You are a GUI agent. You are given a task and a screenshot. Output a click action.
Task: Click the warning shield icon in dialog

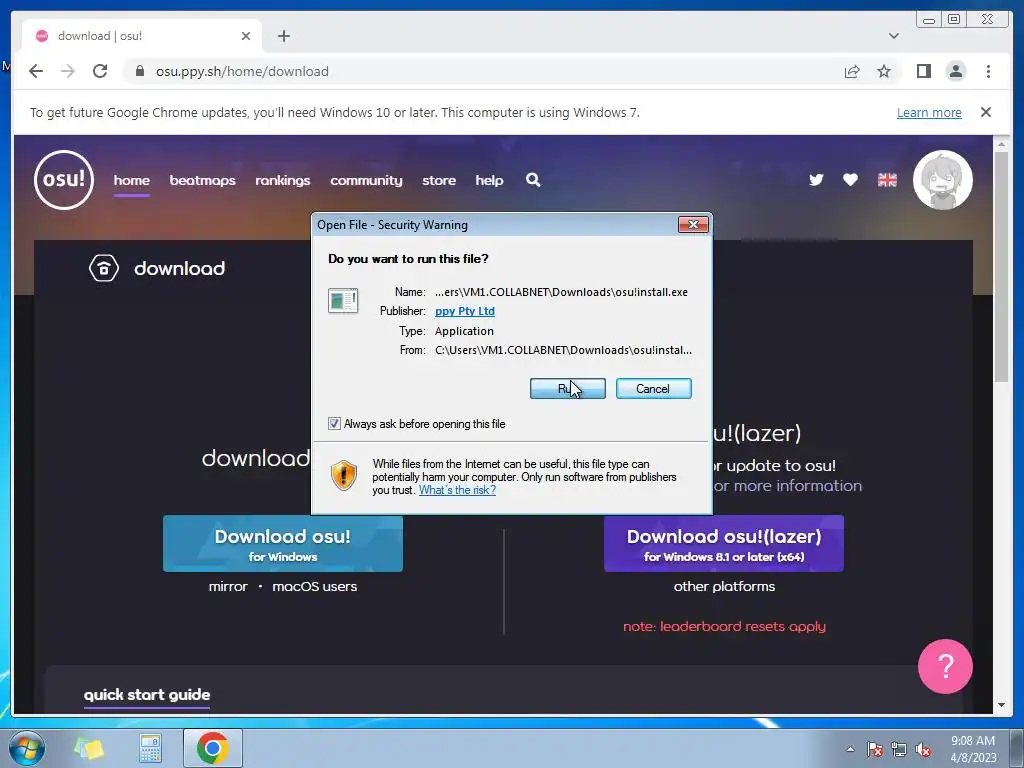344,475
